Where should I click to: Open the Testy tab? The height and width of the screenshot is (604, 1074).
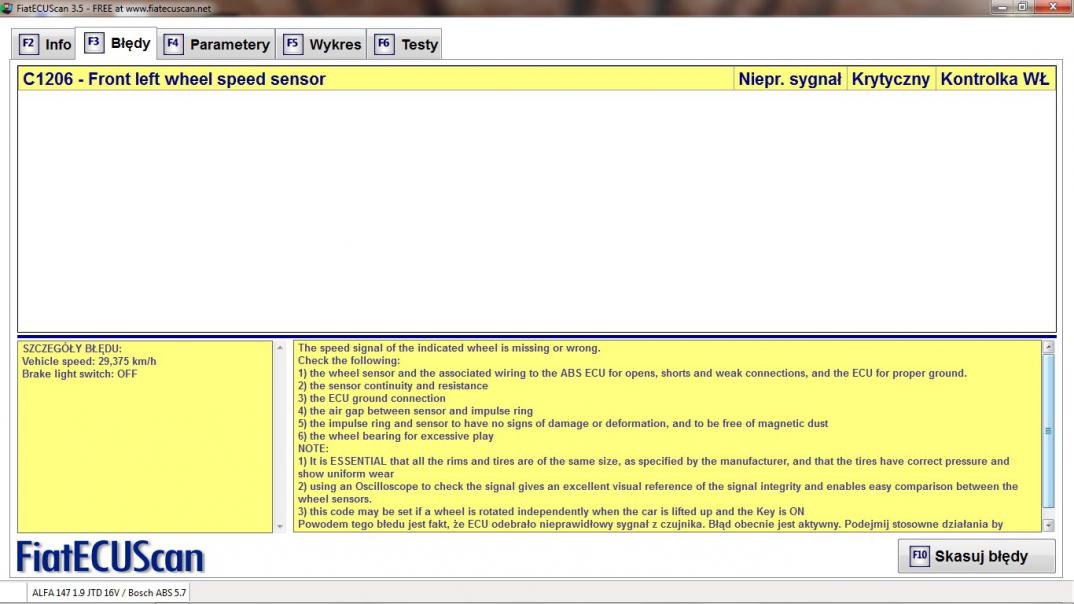point(405,45)
